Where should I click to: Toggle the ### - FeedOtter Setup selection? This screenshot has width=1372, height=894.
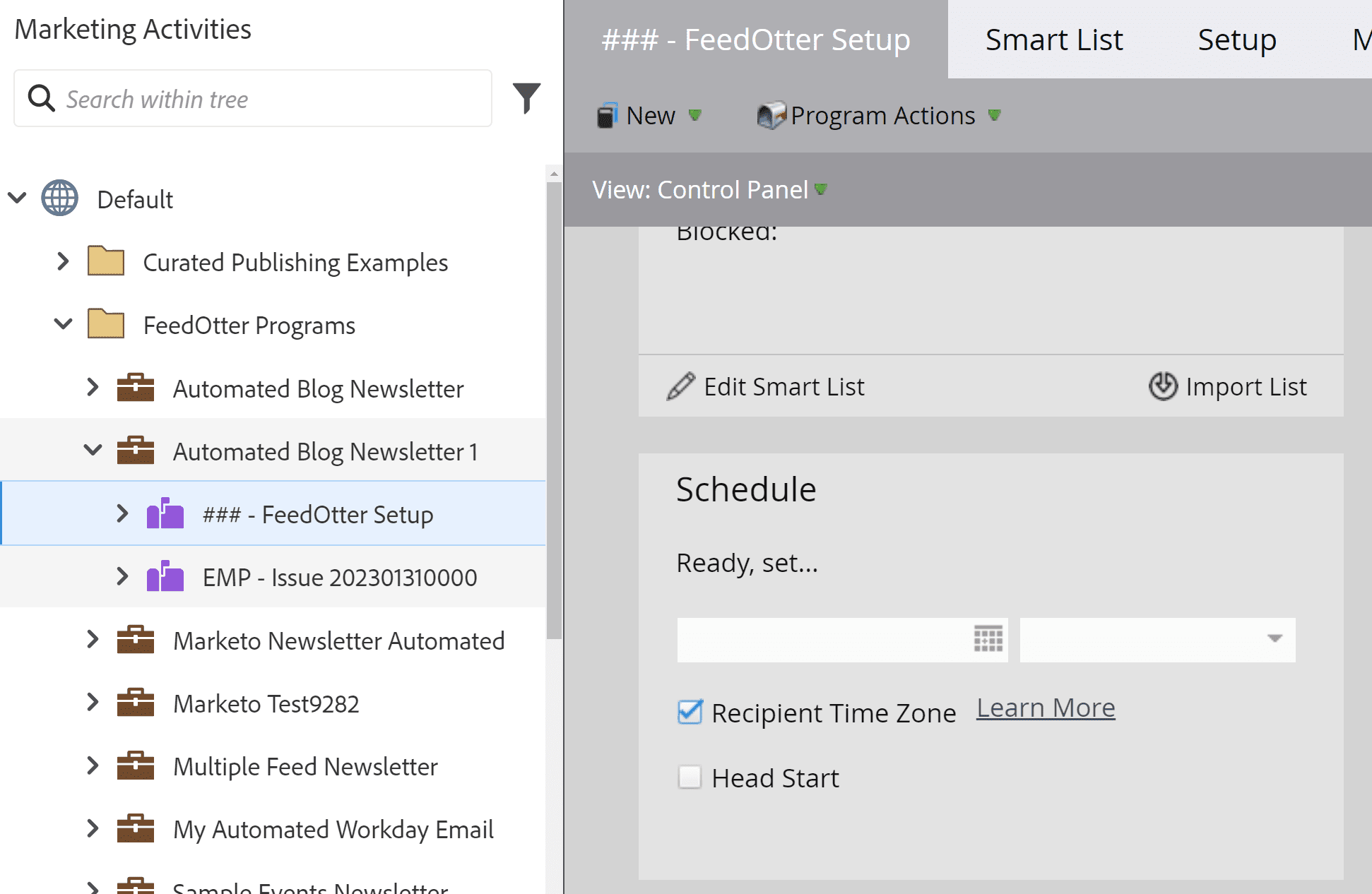[317, 514]
